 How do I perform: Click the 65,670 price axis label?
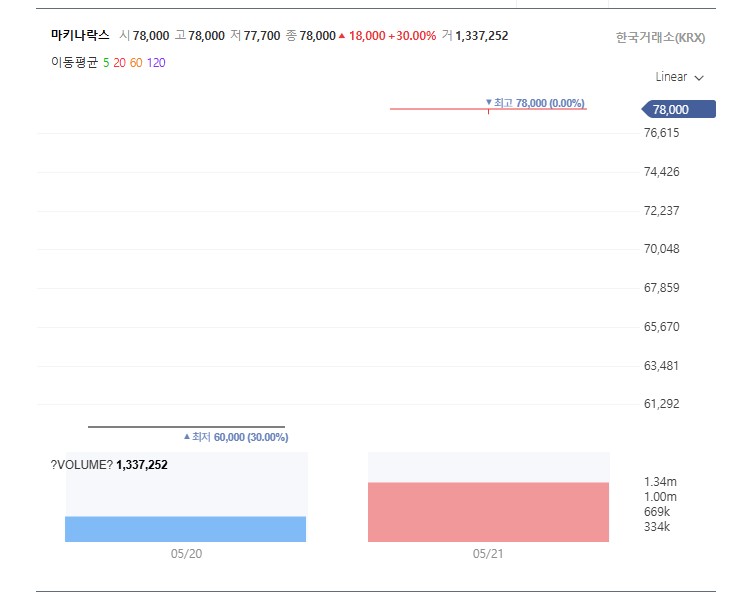pyautogui.click(x=661, y=327)
